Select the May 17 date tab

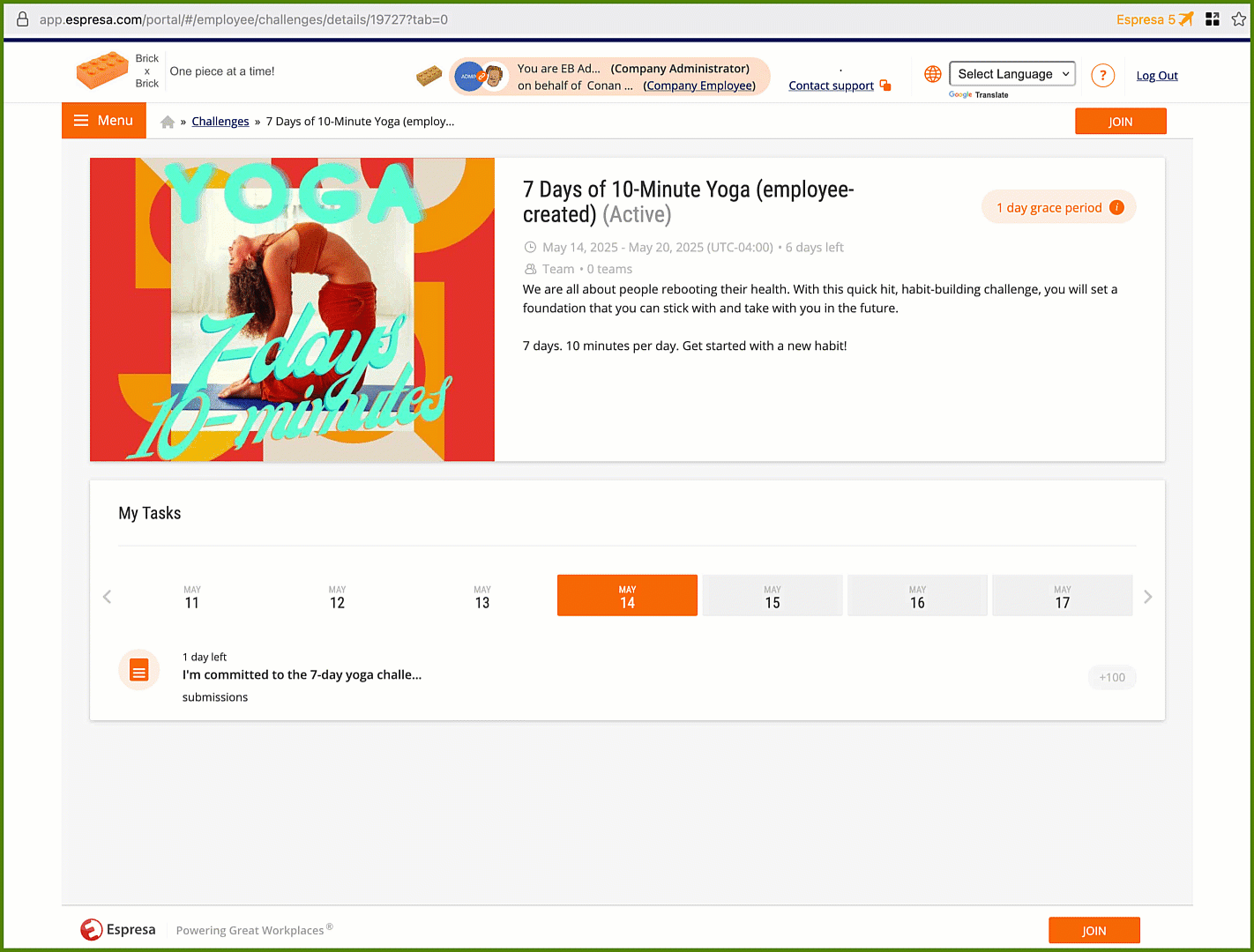coord(1063,596)
